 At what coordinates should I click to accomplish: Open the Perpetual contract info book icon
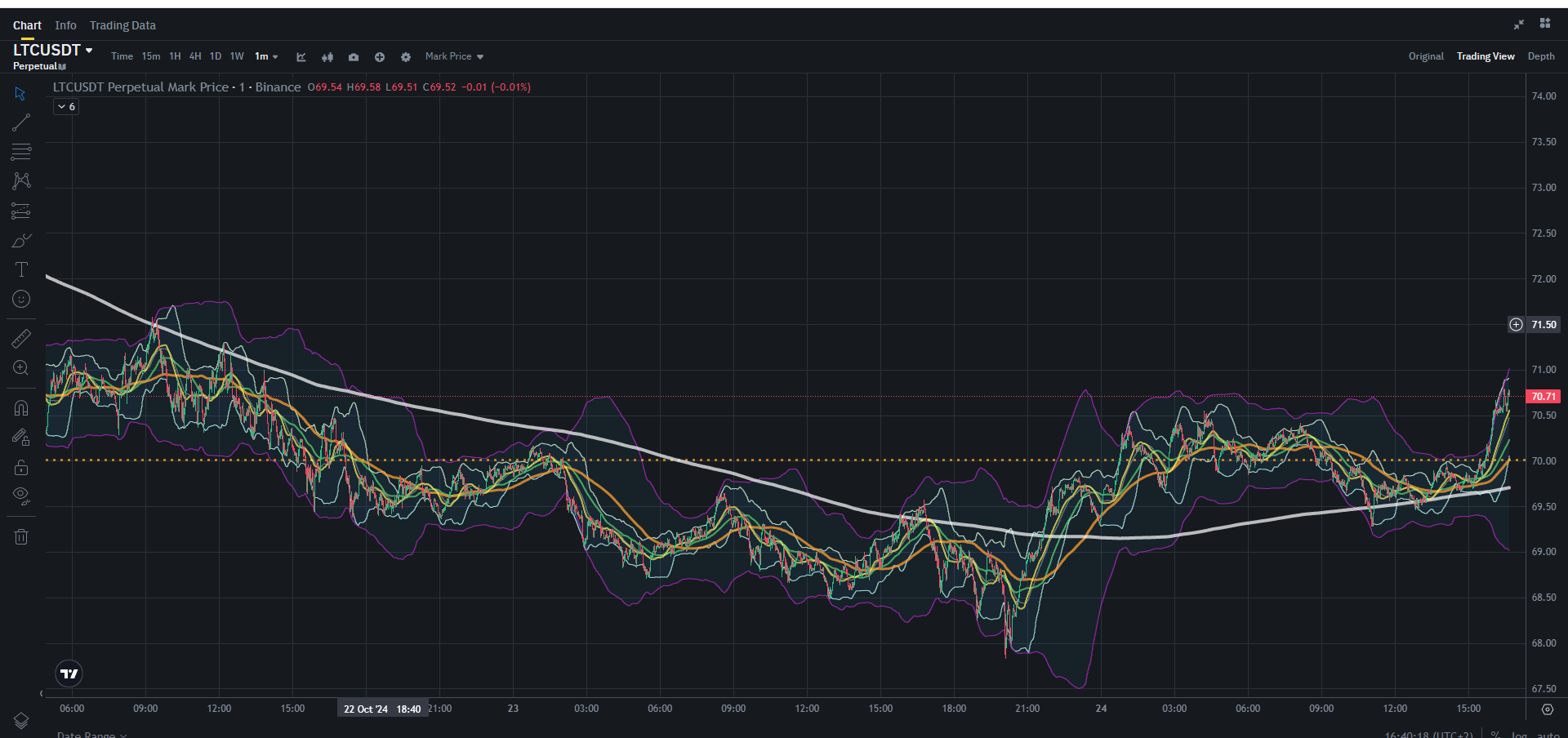(x=63, y=67)
